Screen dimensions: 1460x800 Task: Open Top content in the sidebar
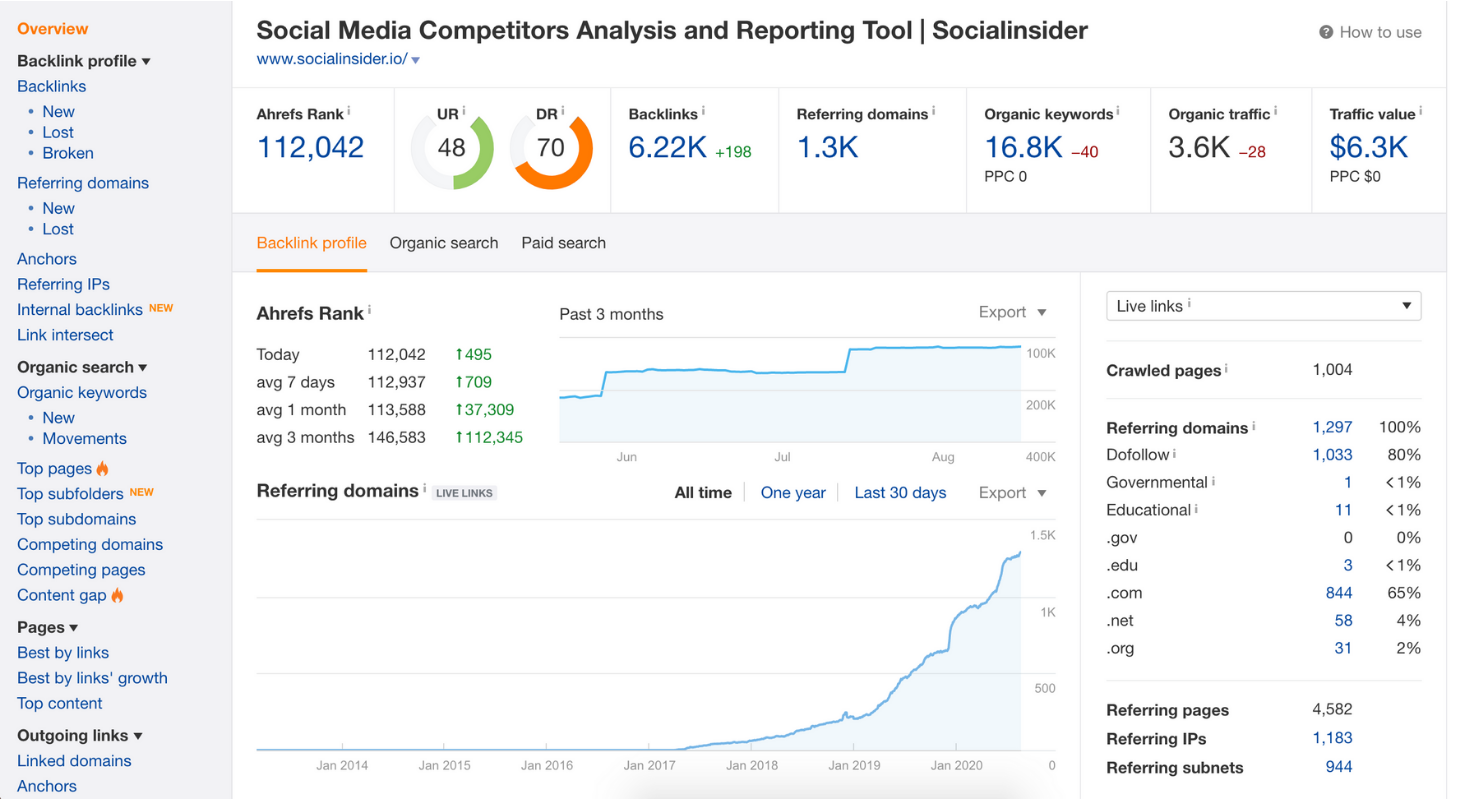(x=60, y=703)
